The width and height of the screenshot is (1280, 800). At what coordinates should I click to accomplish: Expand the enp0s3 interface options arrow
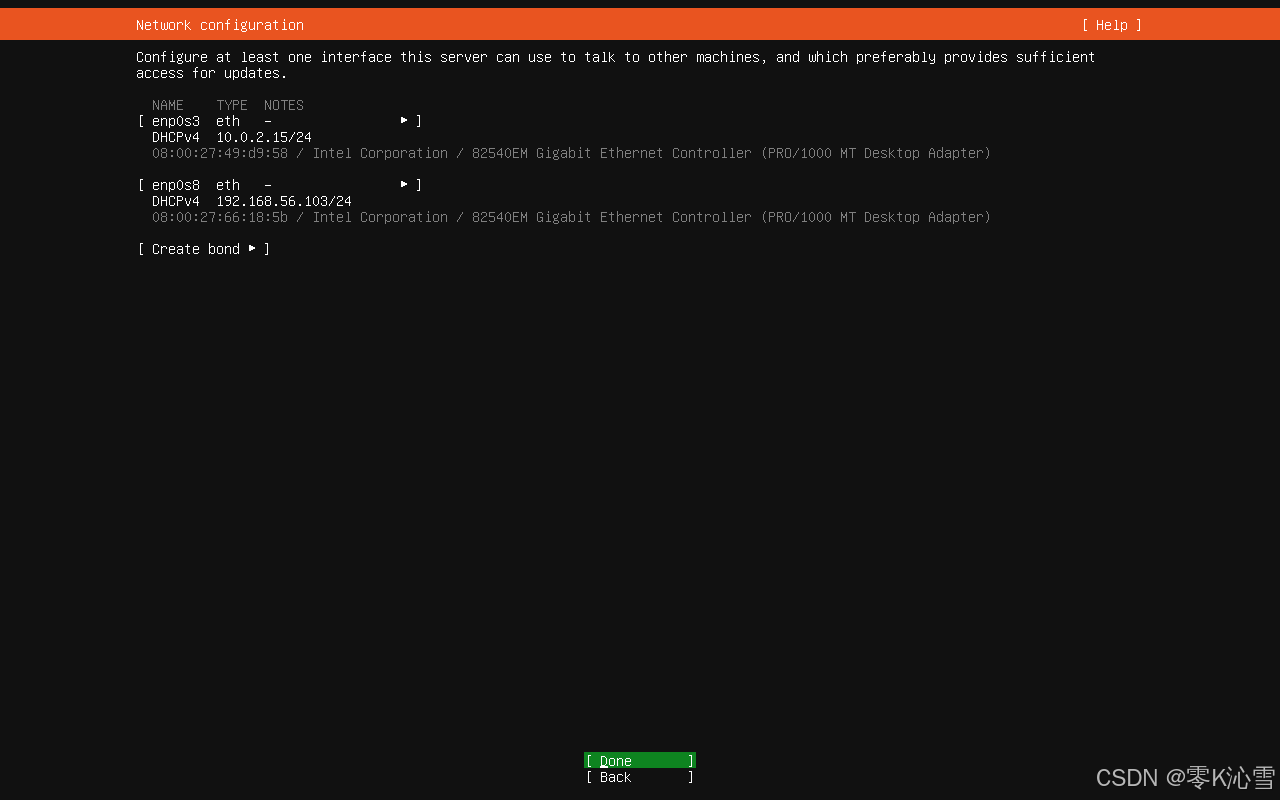tap(404, 121)
